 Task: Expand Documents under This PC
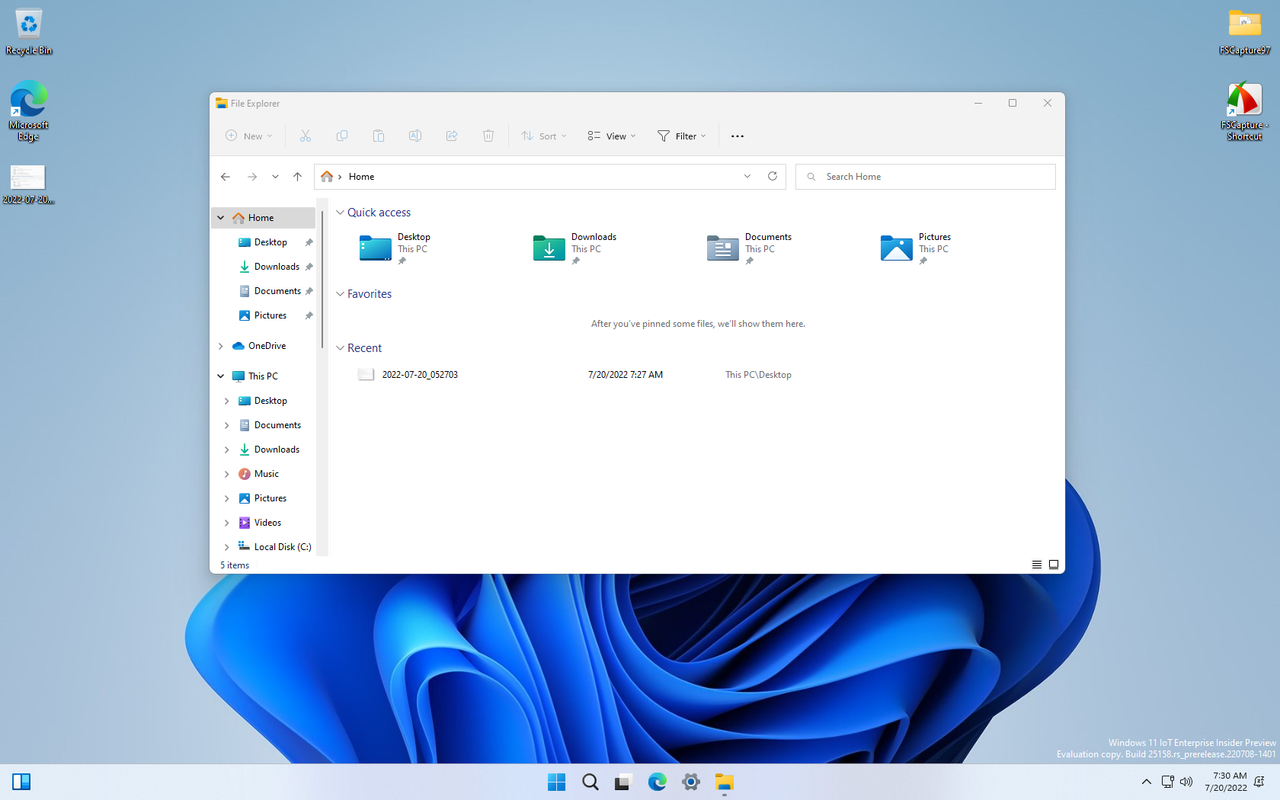227,425
